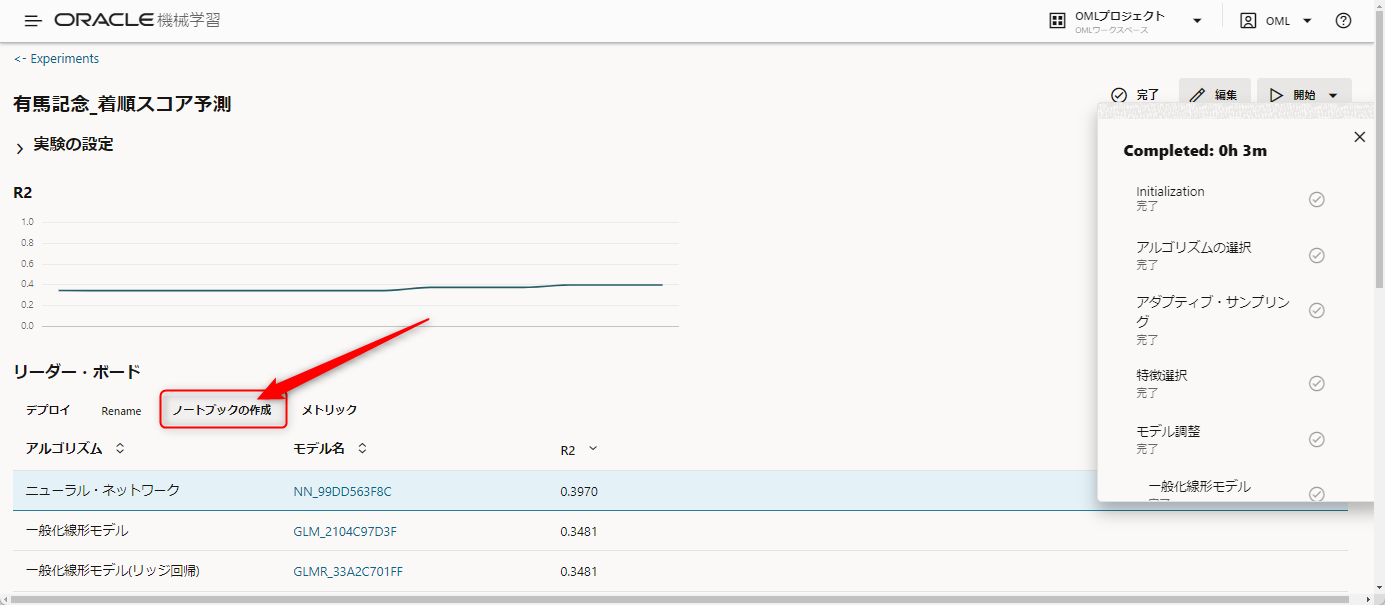This screenshot has height=605, width=1385.
Task: Click the デプロイ leaderboard action
Action: (48, 410)
